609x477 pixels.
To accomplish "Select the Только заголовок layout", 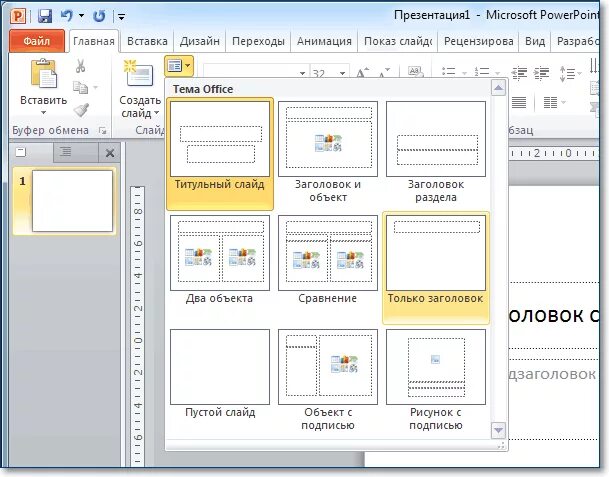I will [x=436, y=268].
